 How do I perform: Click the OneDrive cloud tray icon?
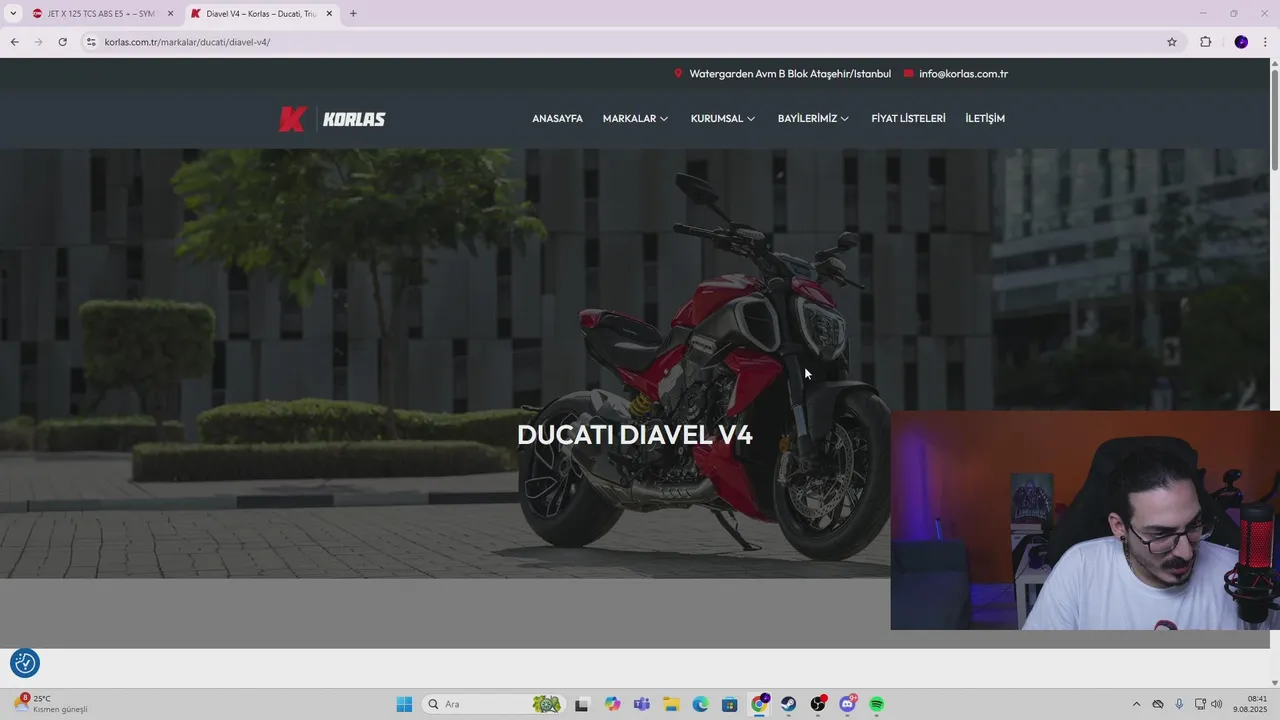point(1158,704)
